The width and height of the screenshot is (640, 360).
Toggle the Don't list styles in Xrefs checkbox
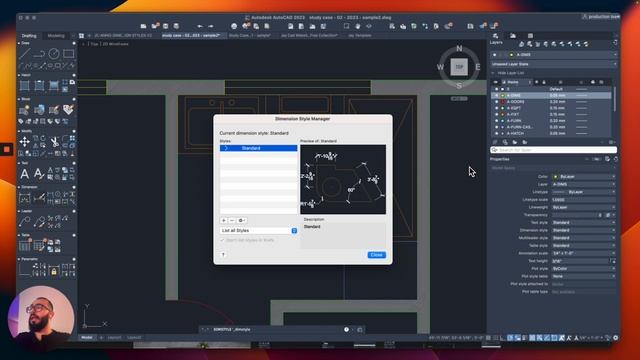[222, 240]
